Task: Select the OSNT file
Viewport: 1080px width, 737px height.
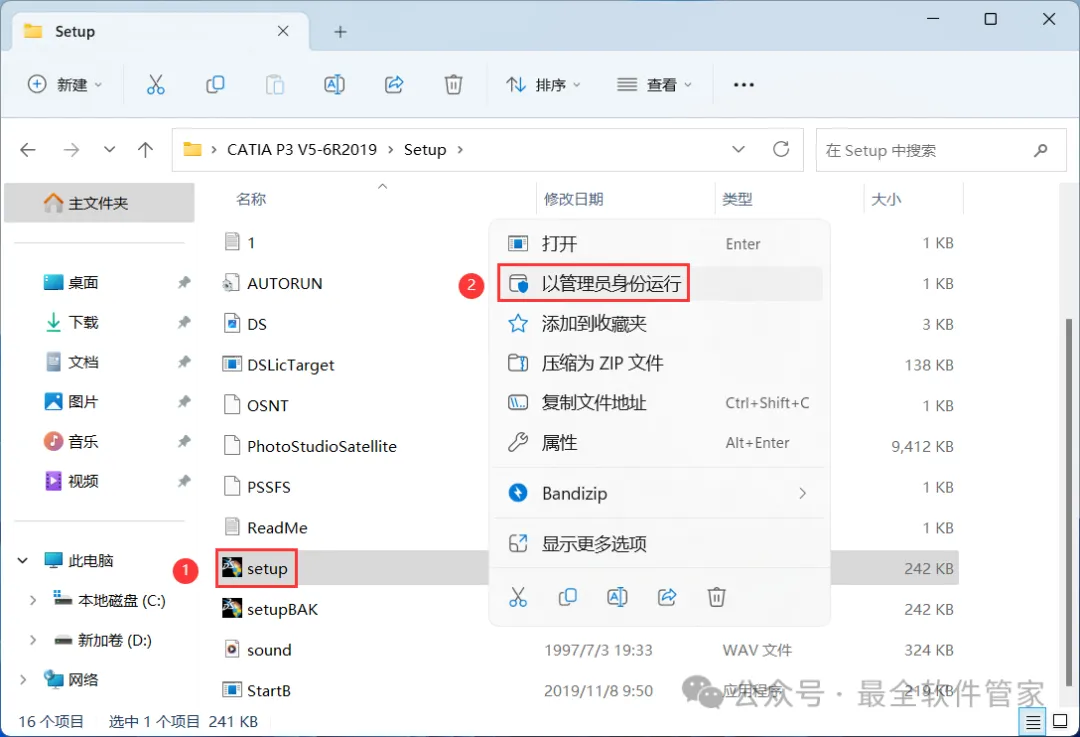Action: 267,406
